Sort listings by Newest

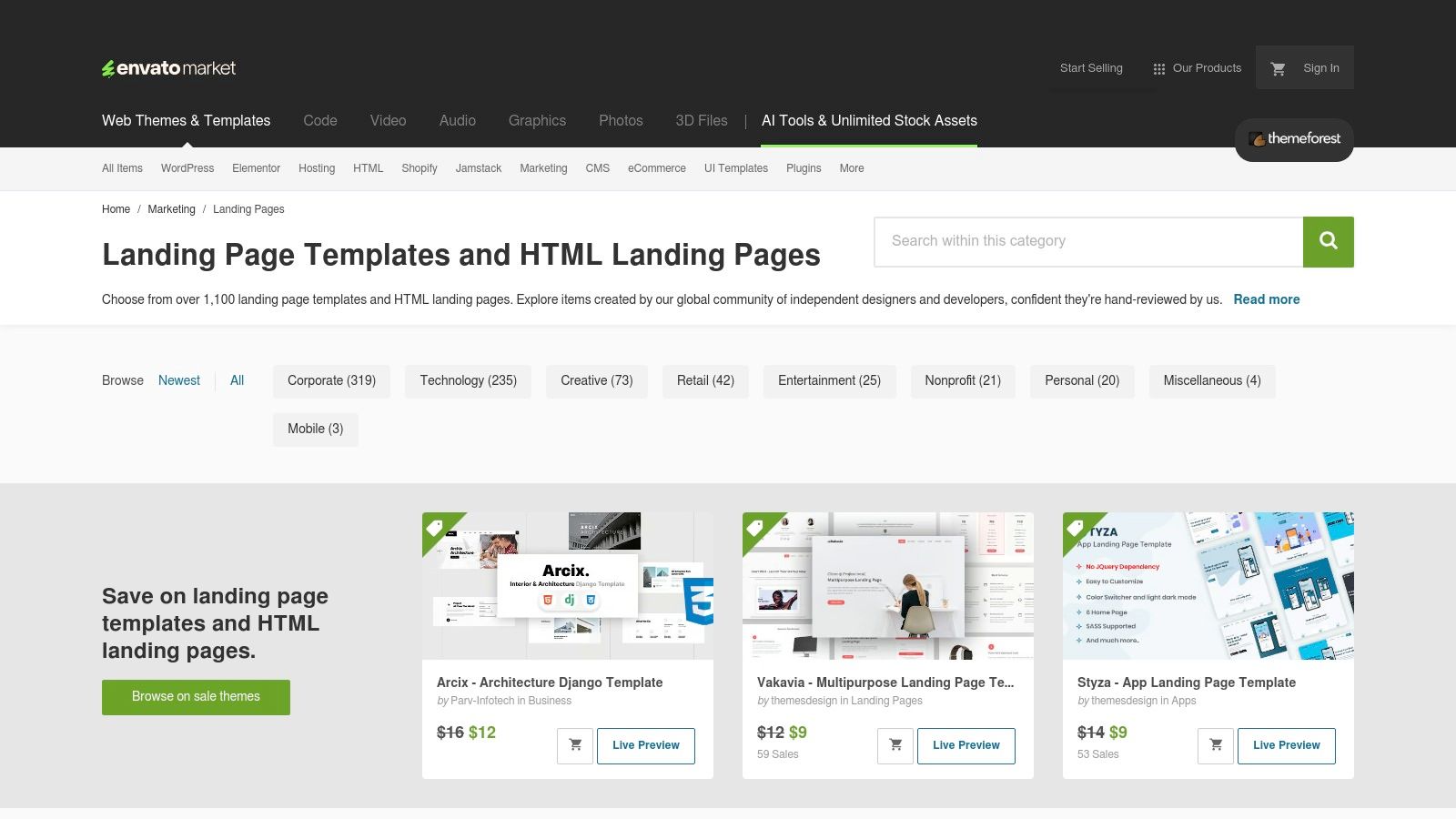178,380
